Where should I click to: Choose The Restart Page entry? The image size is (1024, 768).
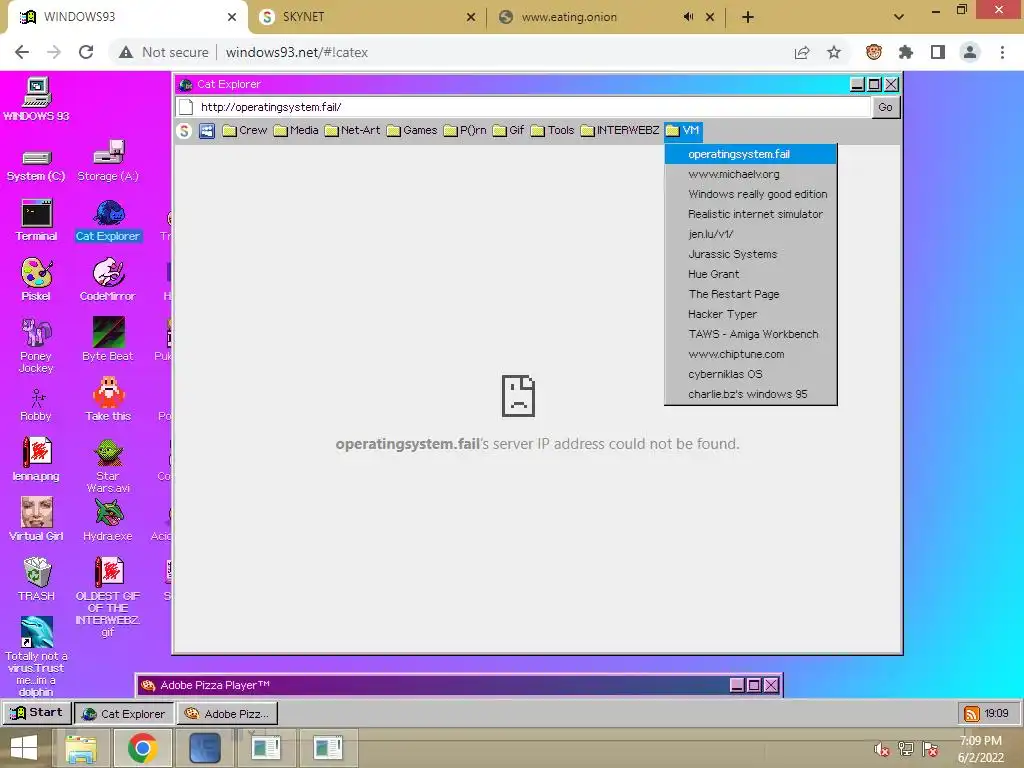pos(750,294)
